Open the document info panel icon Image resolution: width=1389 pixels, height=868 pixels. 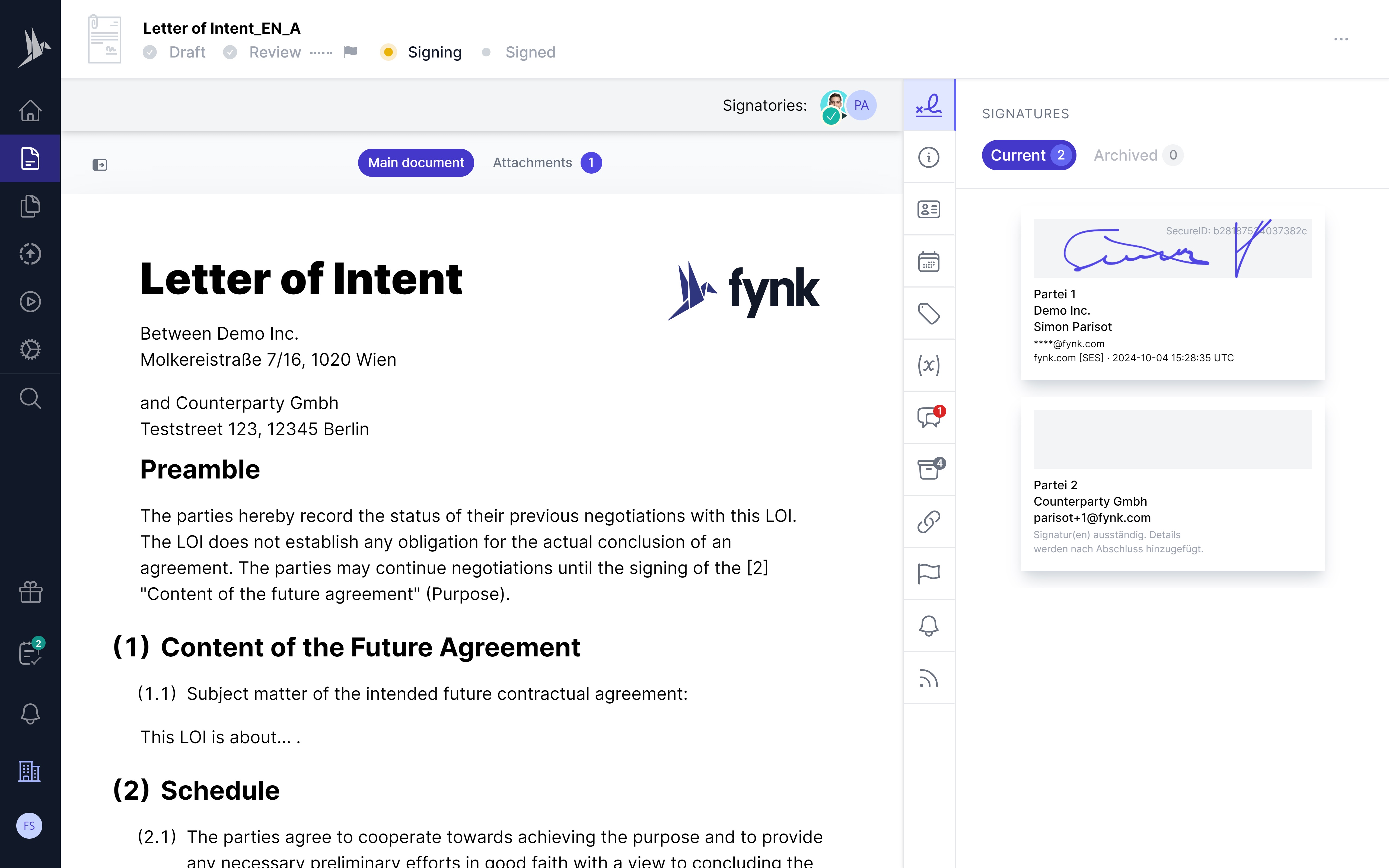click(x=928, y=157)
